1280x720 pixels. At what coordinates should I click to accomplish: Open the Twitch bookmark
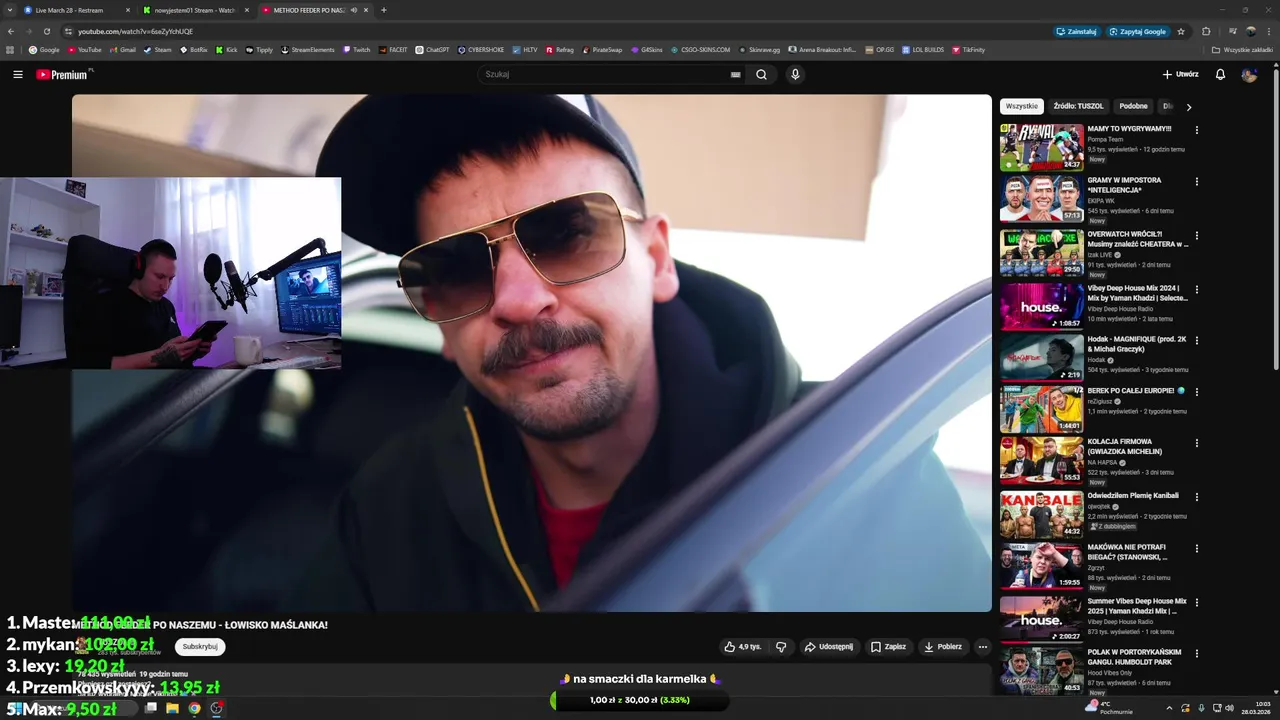point(356,49)
